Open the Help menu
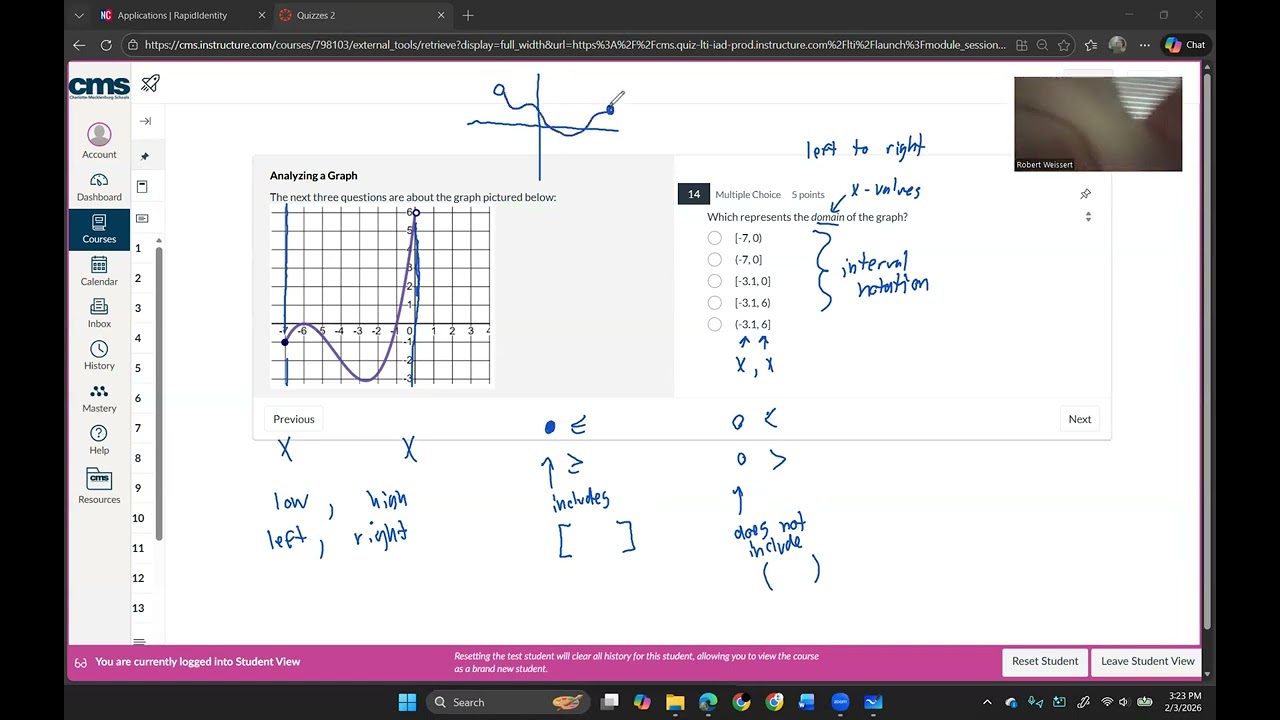 [99, 440]
